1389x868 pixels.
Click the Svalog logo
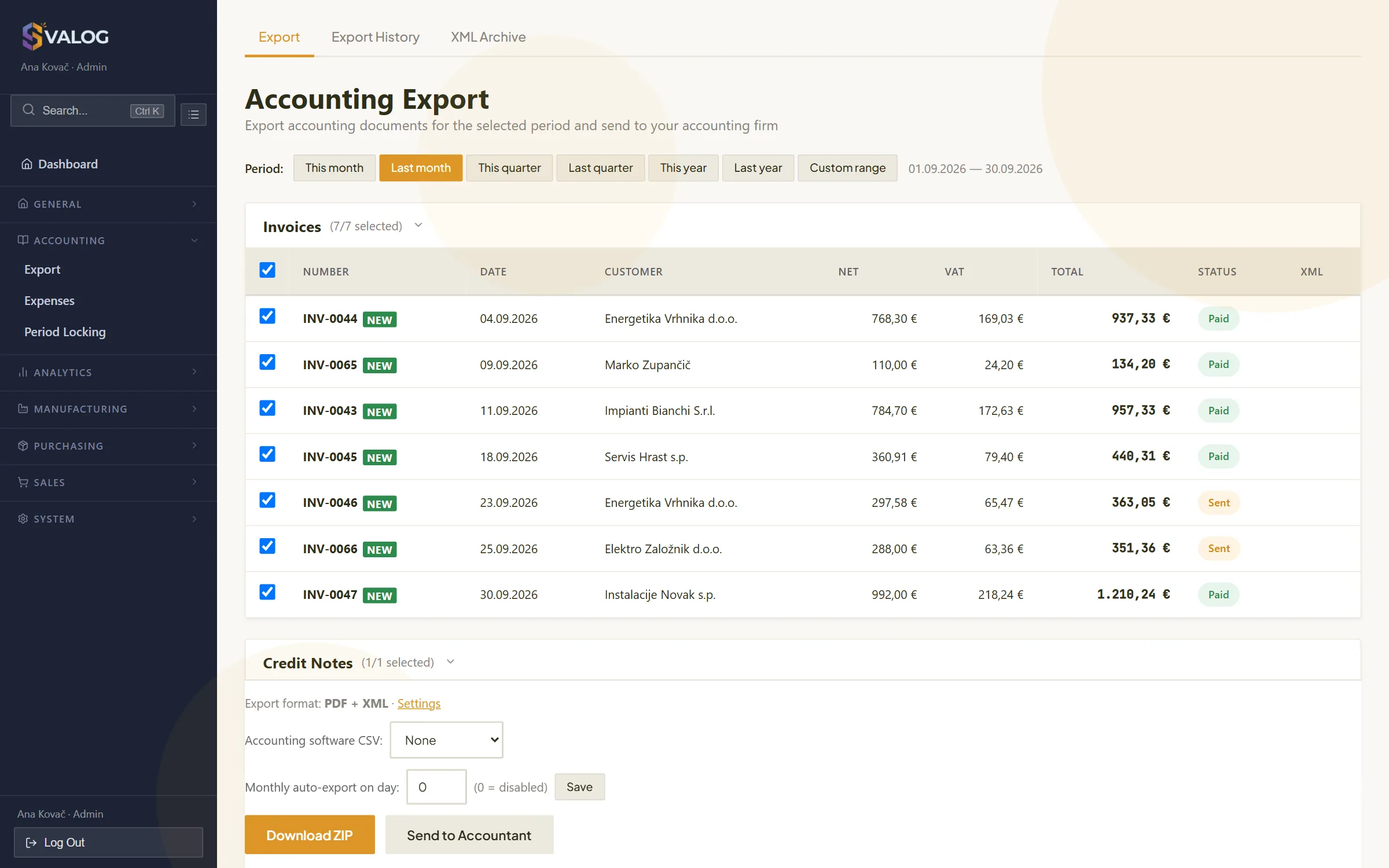point(65,36)
